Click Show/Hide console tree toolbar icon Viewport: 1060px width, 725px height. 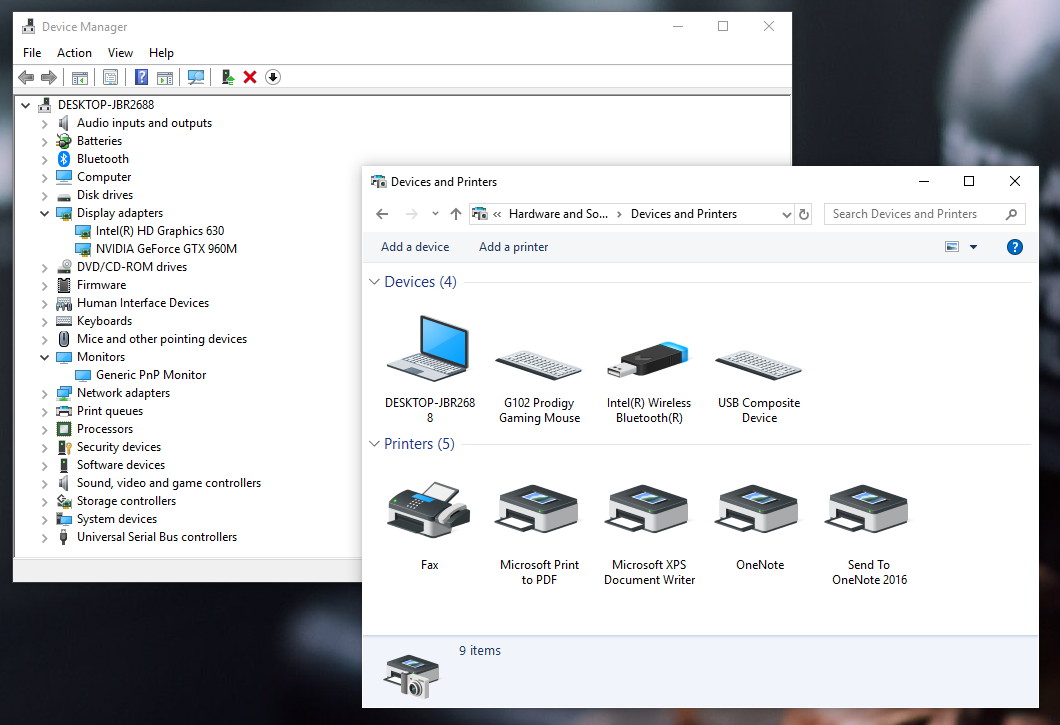80,77
